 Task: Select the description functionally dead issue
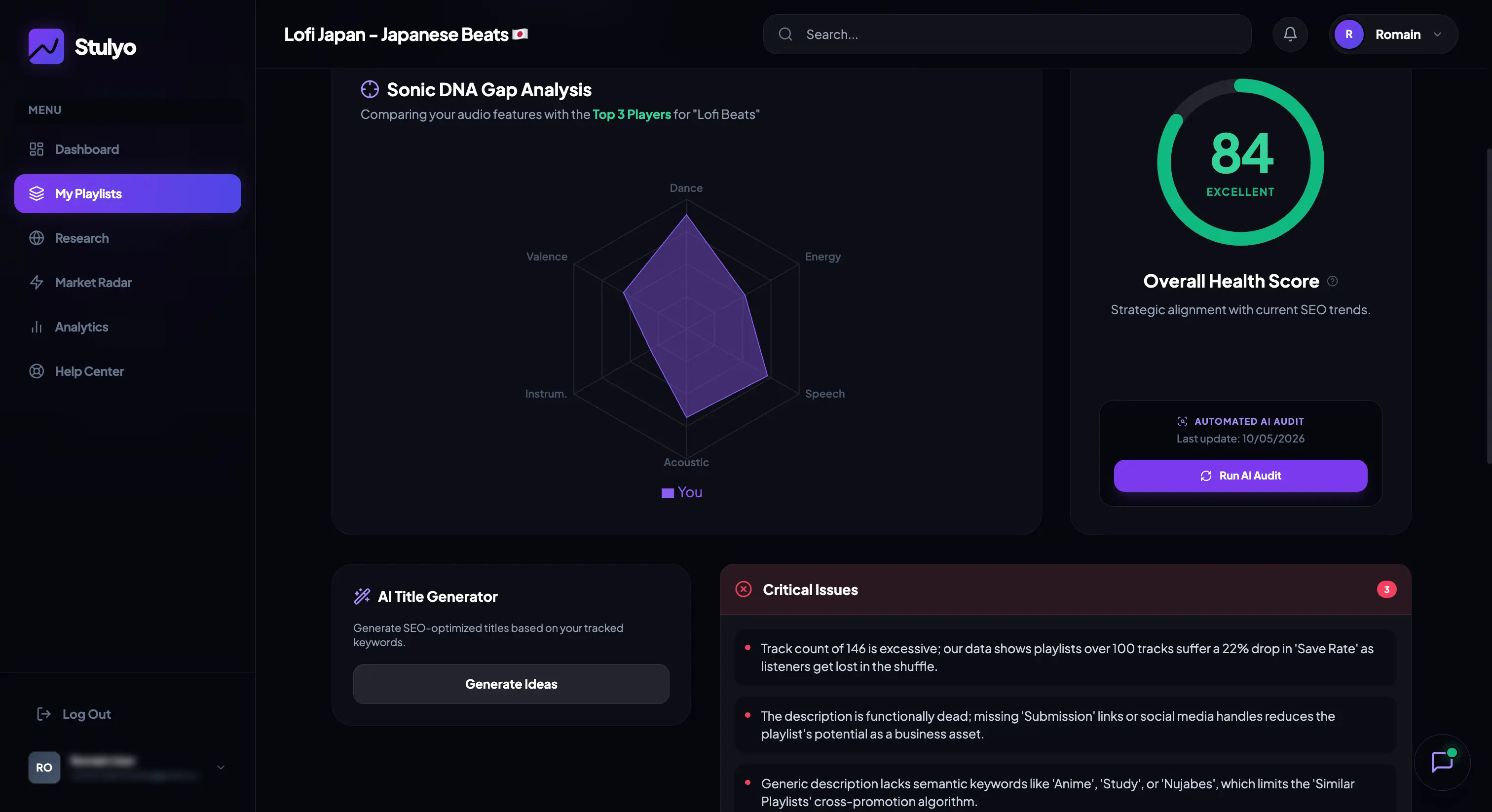click(1065, 725)
